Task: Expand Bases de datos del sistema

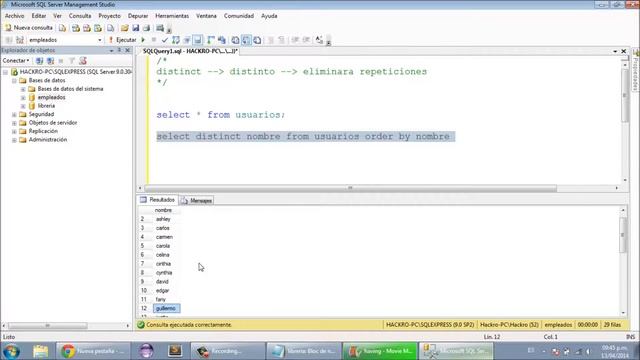Action: click(x=23, y=89)
